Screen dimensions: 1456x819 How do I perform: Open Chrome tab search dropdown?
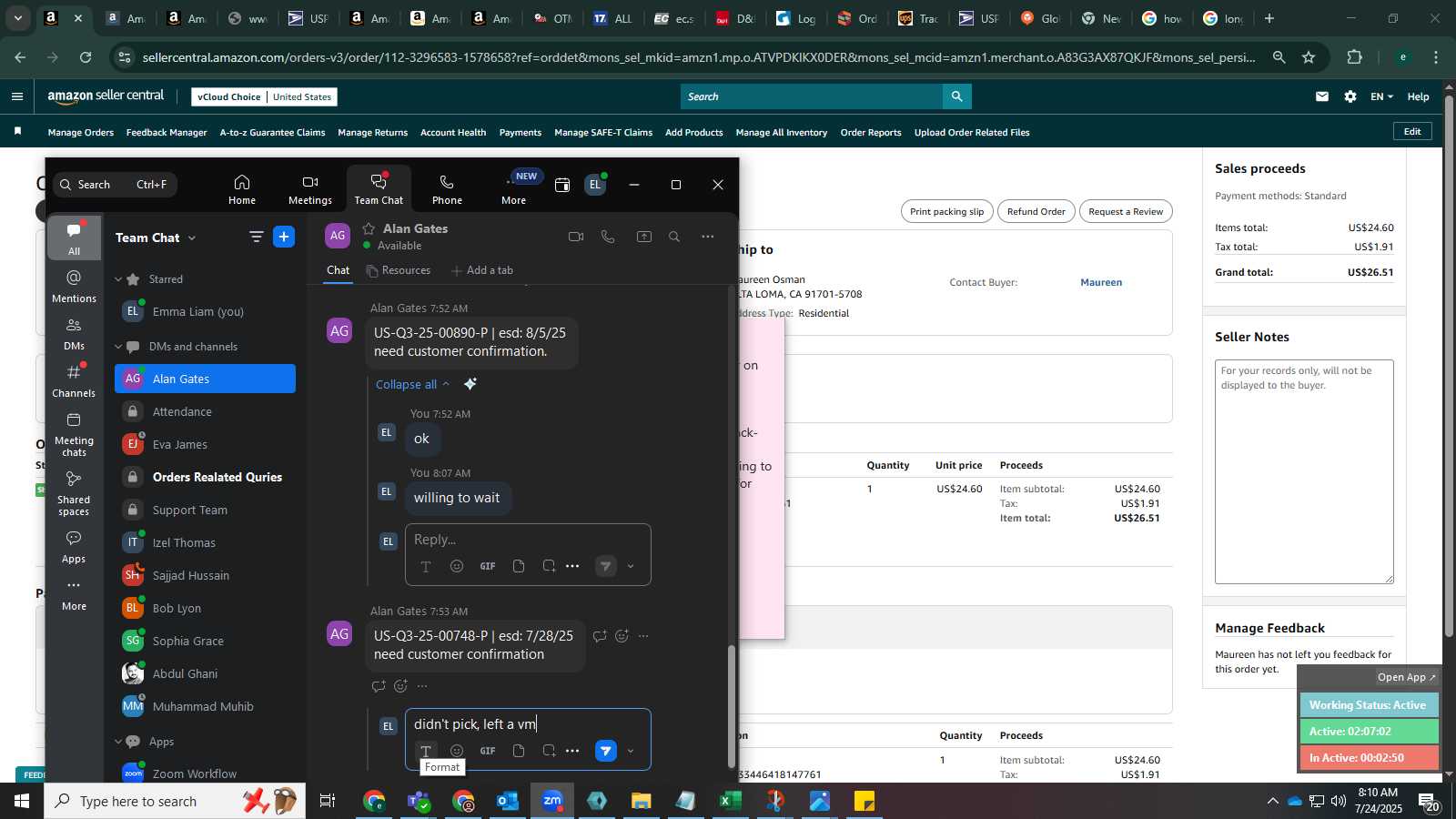(17, 18)
